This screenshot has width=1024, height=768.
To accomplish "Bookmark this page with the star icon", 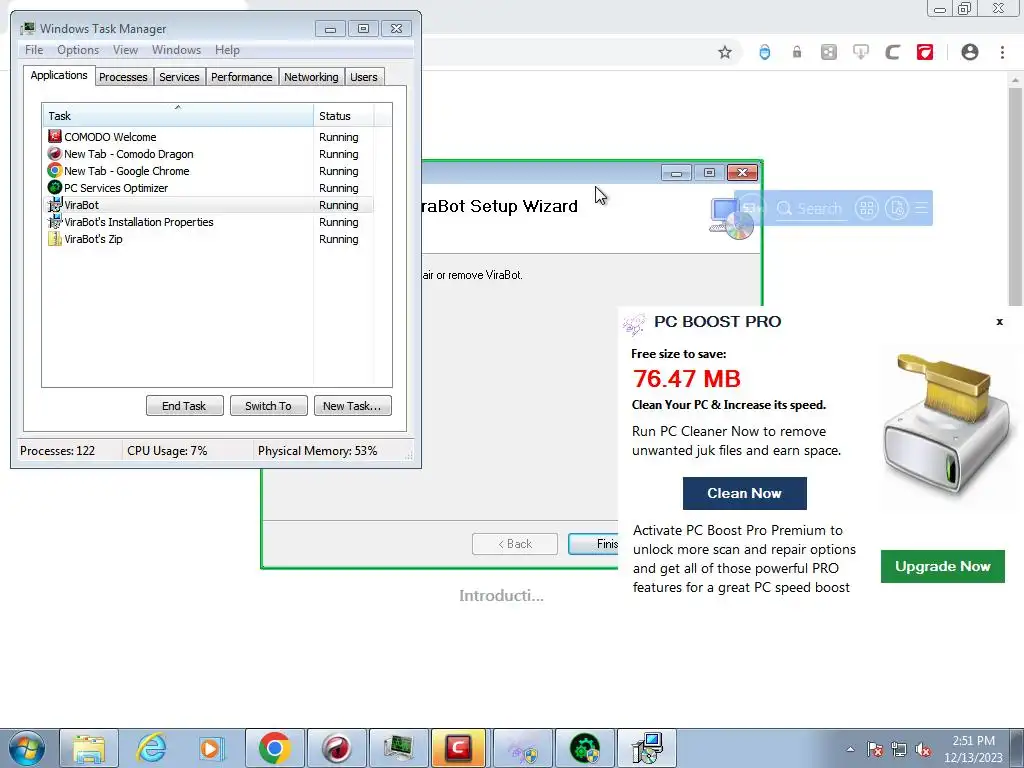I will (x=724, y=52).
